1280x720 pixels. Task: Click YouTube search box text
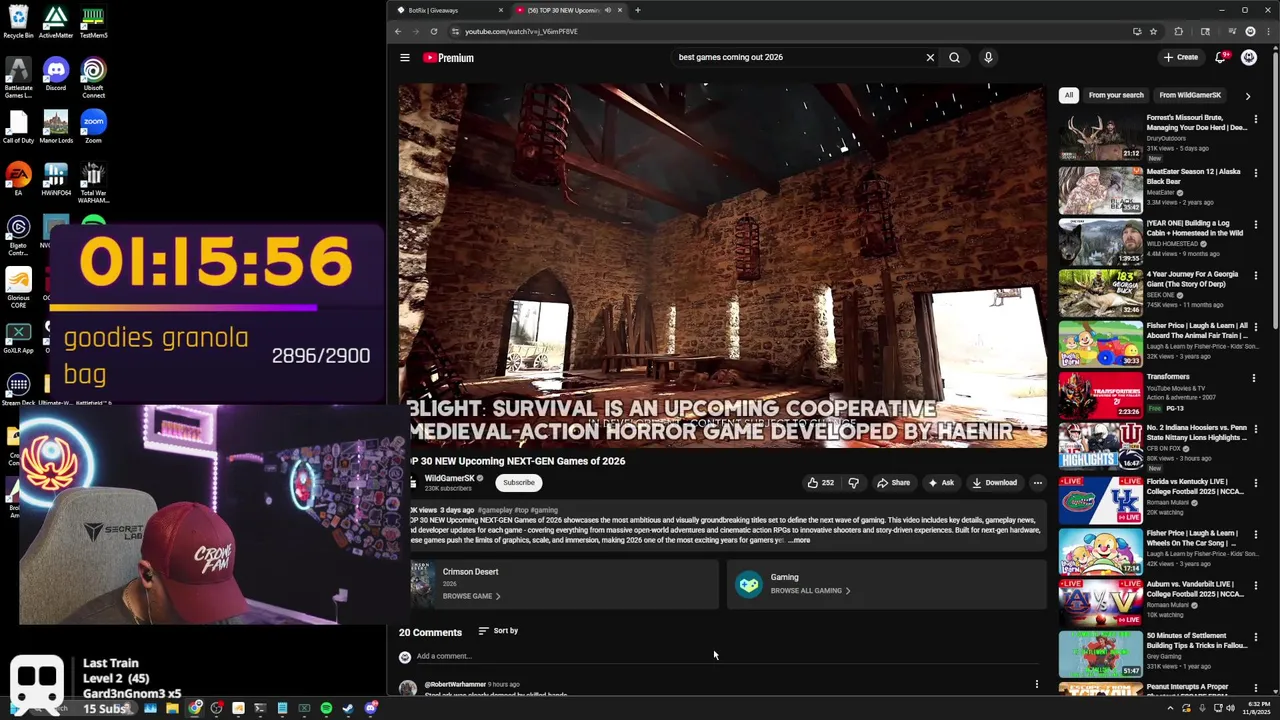[x=731, y=57]
